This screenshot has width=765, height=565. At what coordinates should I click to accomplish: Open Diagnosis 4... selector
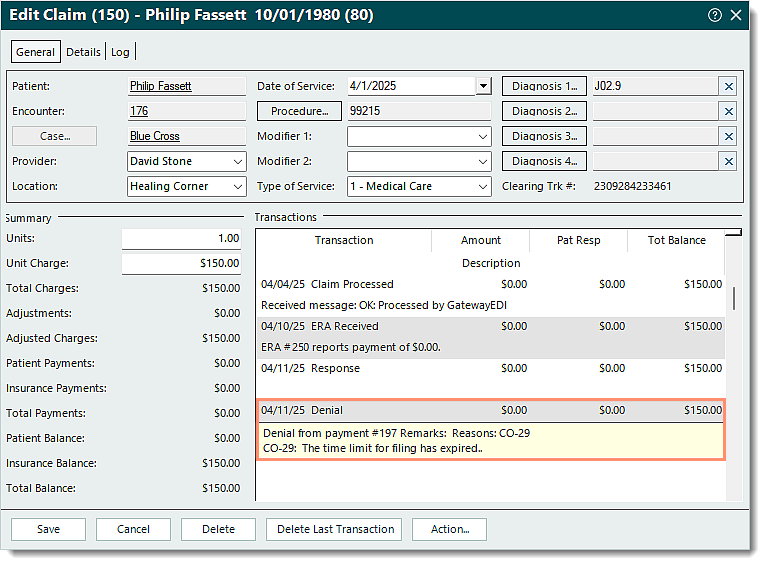[x=544, y=161]
